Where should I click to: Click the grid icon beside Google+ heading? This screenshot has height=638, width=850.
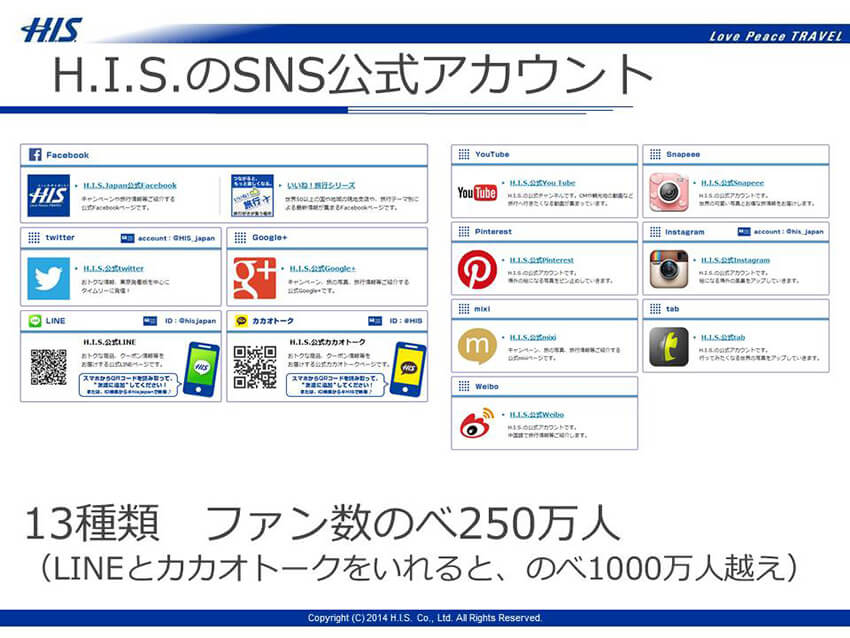[x=240, y=237]
